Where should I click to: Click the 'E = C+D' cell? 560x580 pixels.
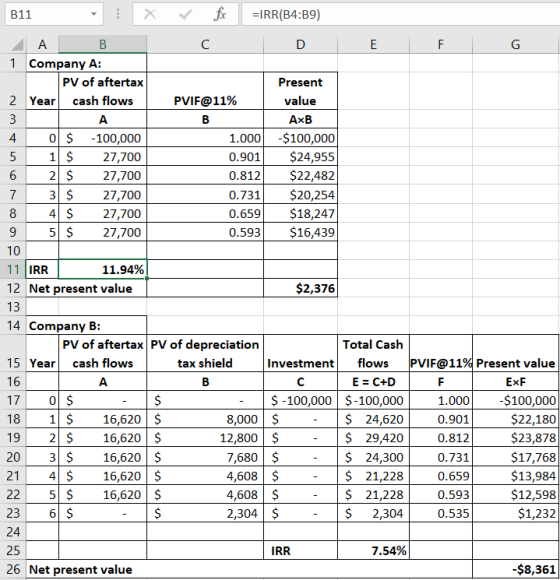pos(373,381)
